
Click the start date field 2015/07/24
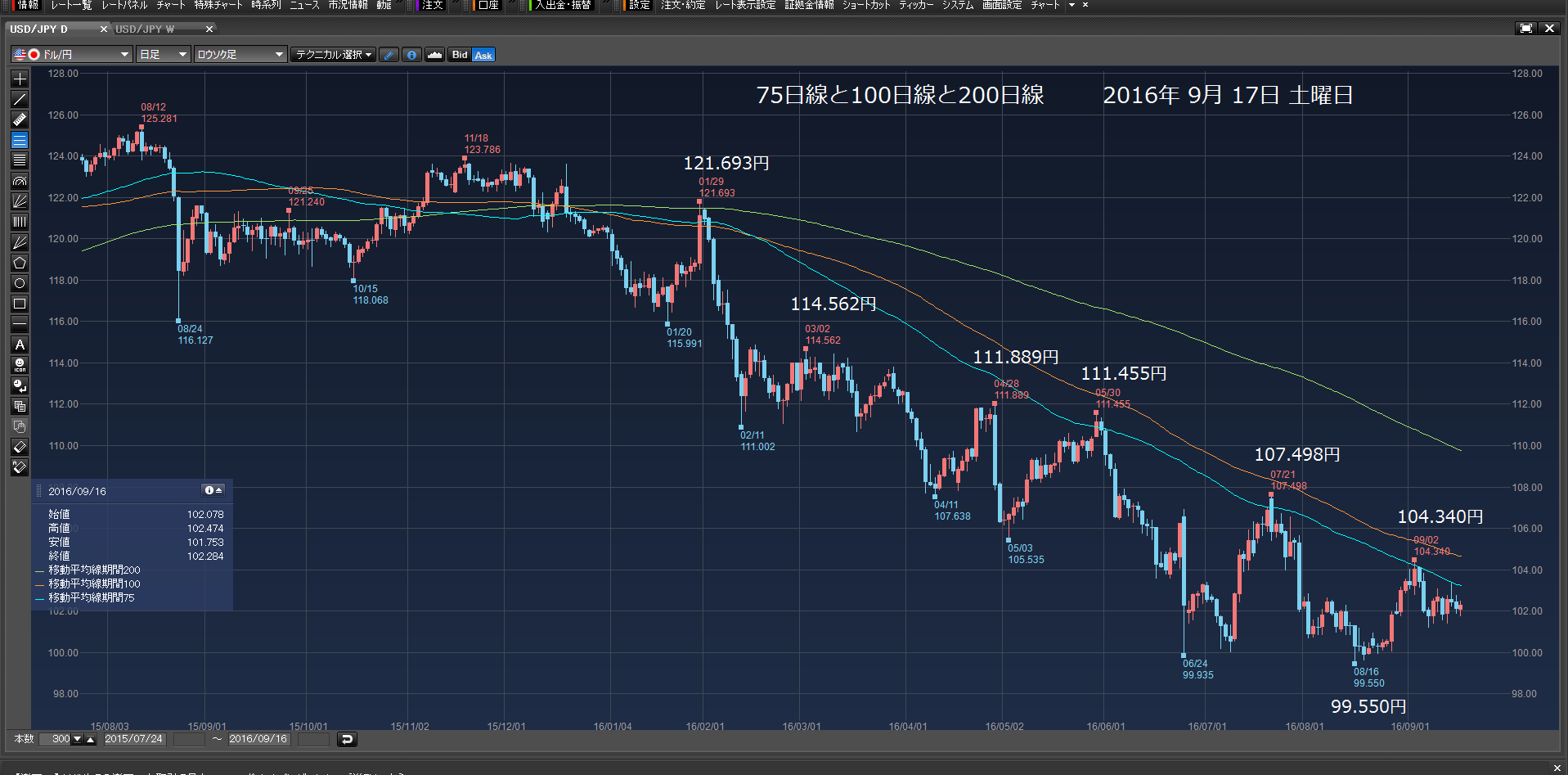[x=134, y=739]
